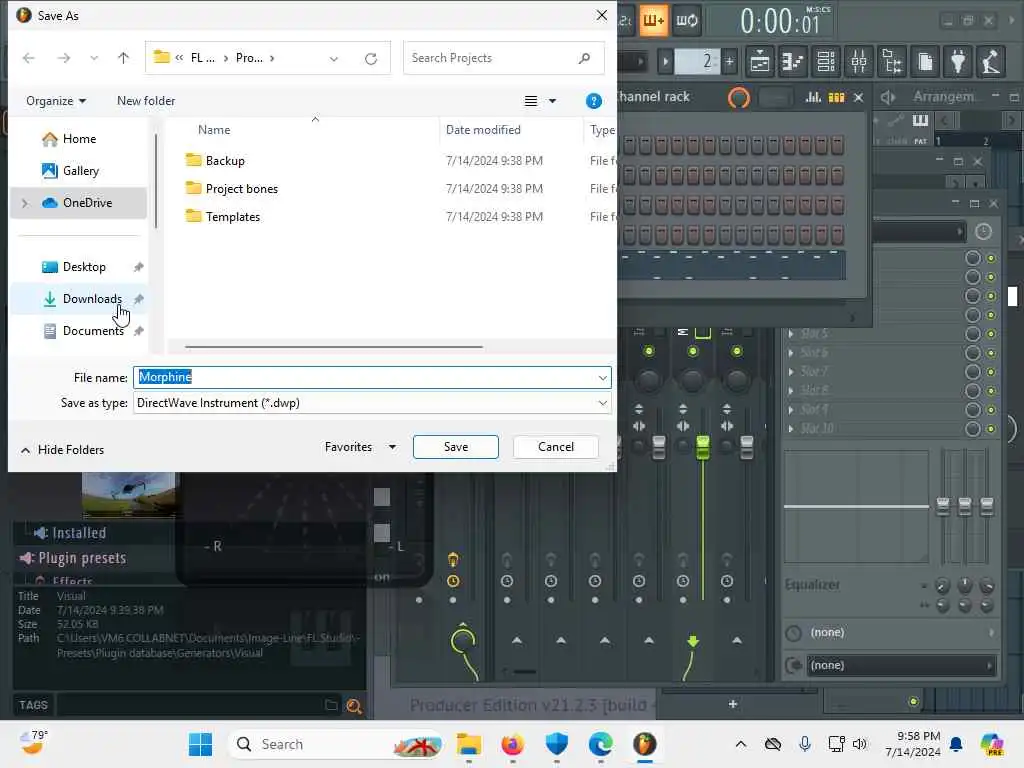The height and width of the screenshot is (768, 1024).
Task: Click the help question mark icon
Action: [x=594, y=101]
